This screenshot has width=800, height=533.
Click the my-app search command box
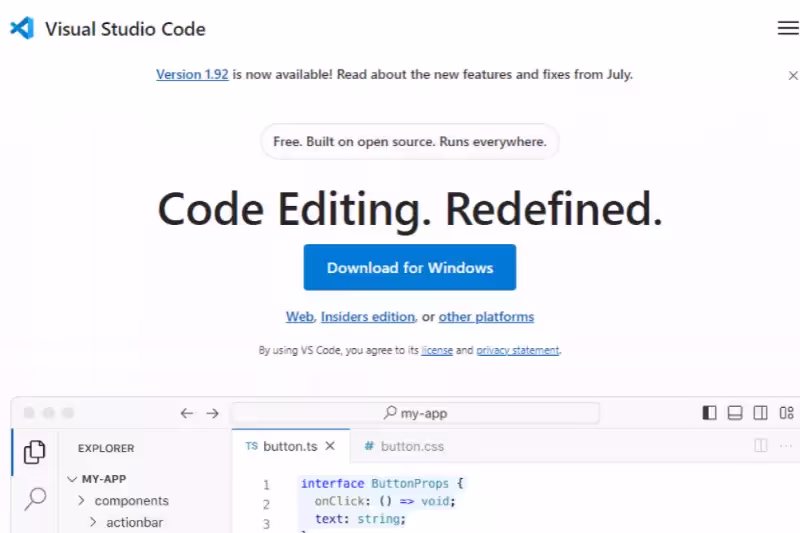coord(415,413)
